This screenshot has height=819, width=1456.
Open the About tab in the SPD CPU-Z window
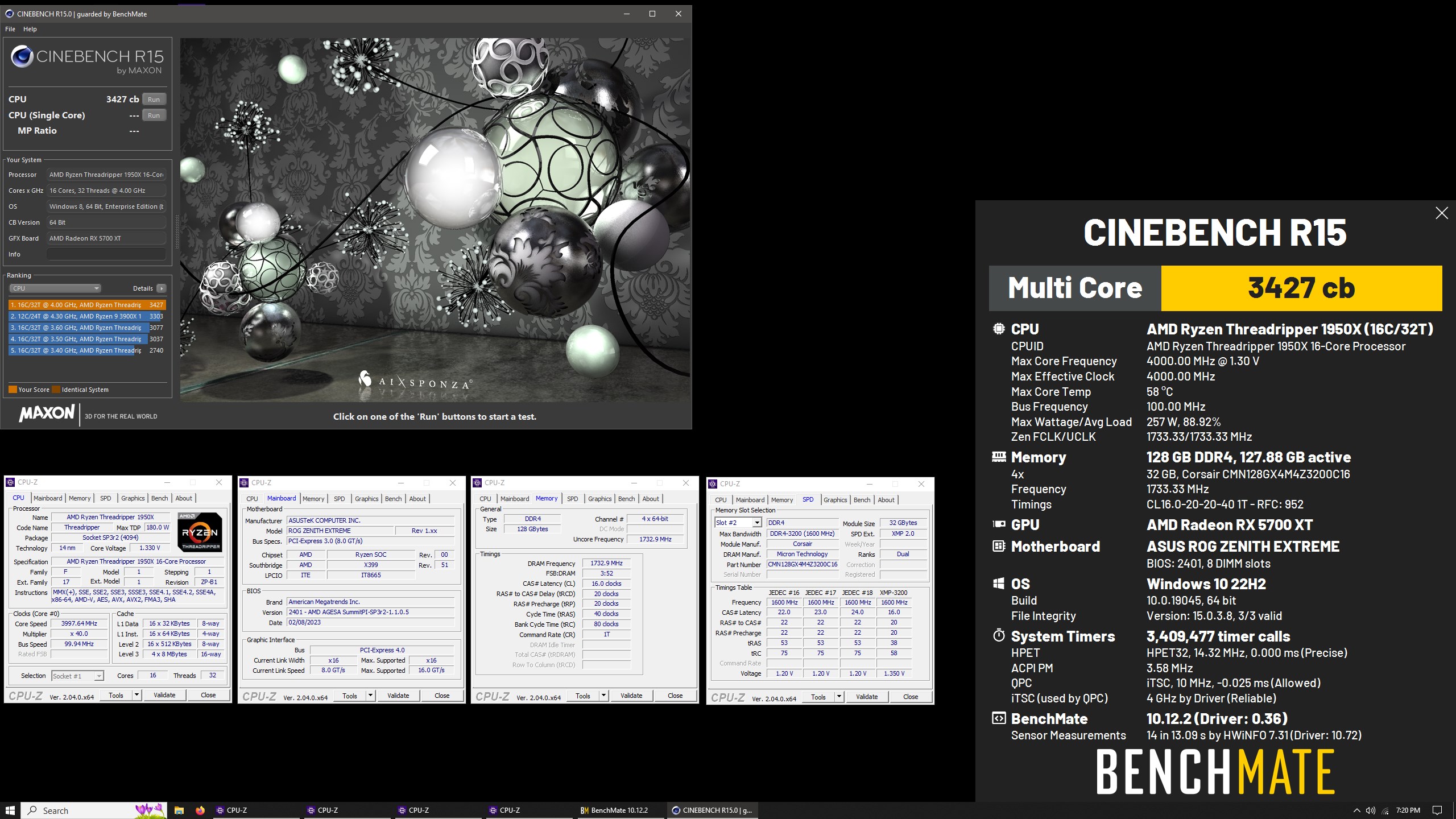click(x=886, y=500)
